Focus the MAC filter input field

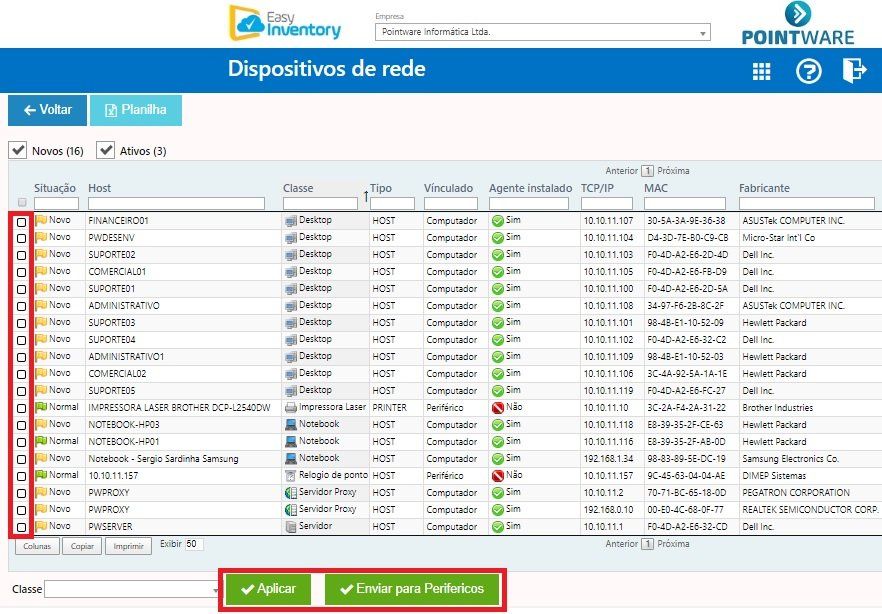pyautogui.click(x=685, y=204)
